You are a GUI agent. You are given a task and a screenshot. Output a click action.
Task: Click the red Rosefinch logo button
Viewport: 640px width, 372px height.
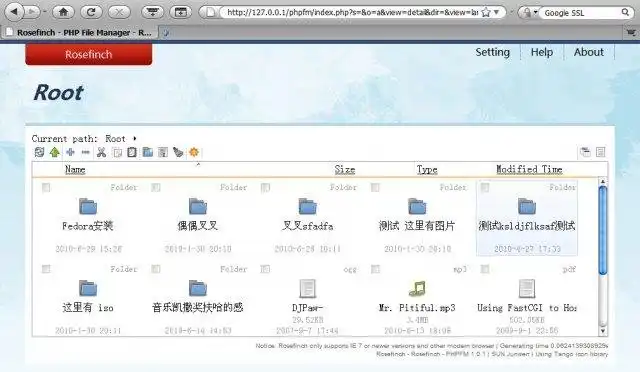coord(89,54)
